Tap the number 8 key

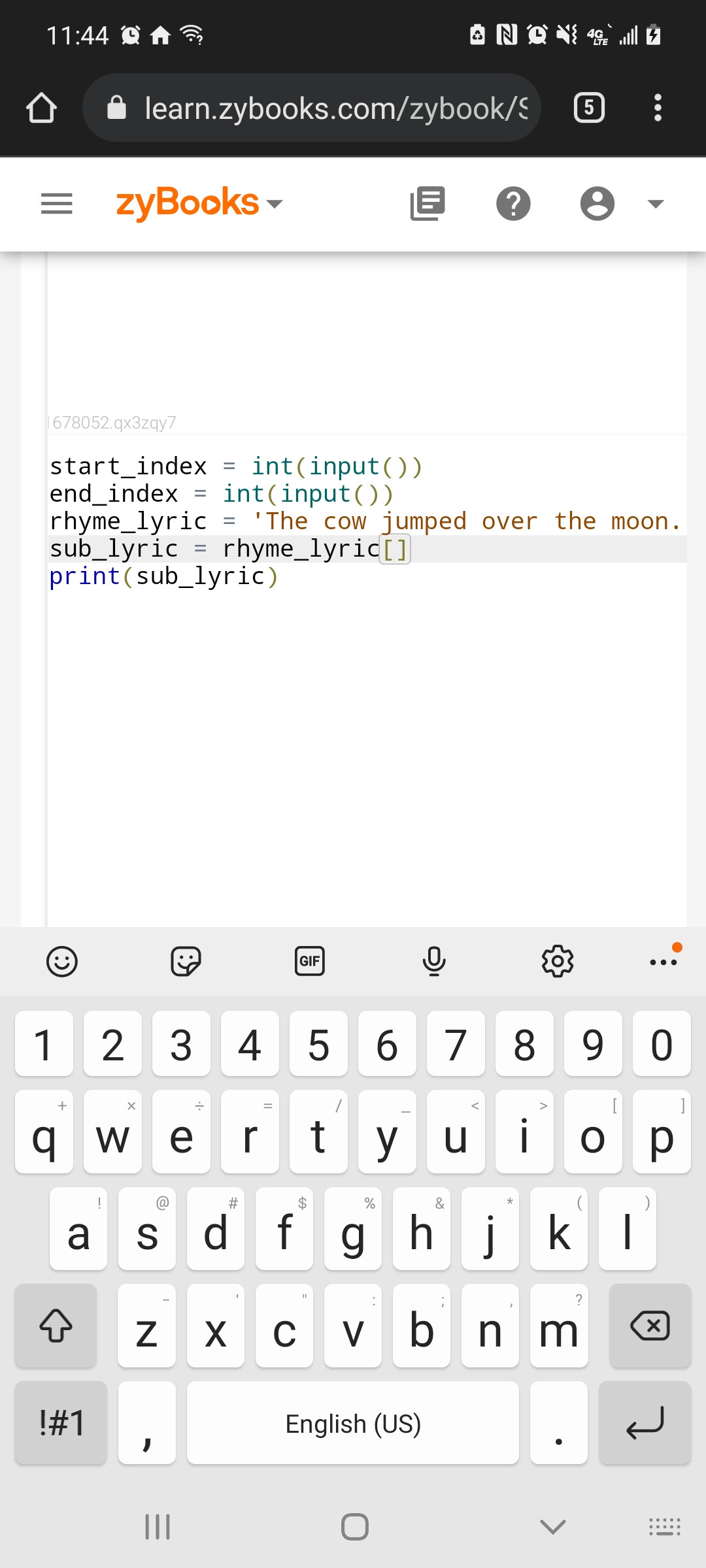524,1044
